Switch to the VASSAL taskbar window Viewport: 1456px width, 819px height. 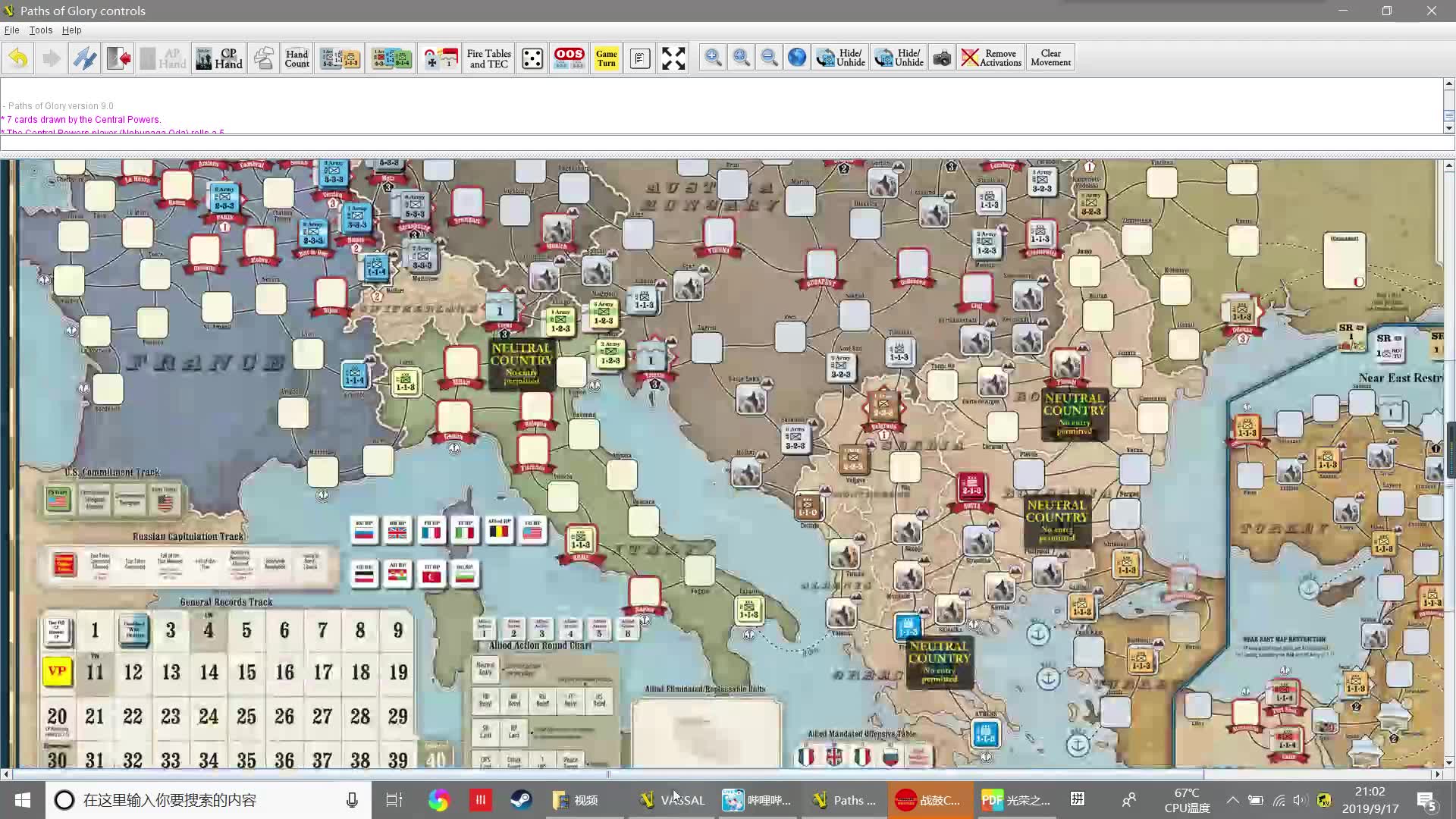coord(672,800)
